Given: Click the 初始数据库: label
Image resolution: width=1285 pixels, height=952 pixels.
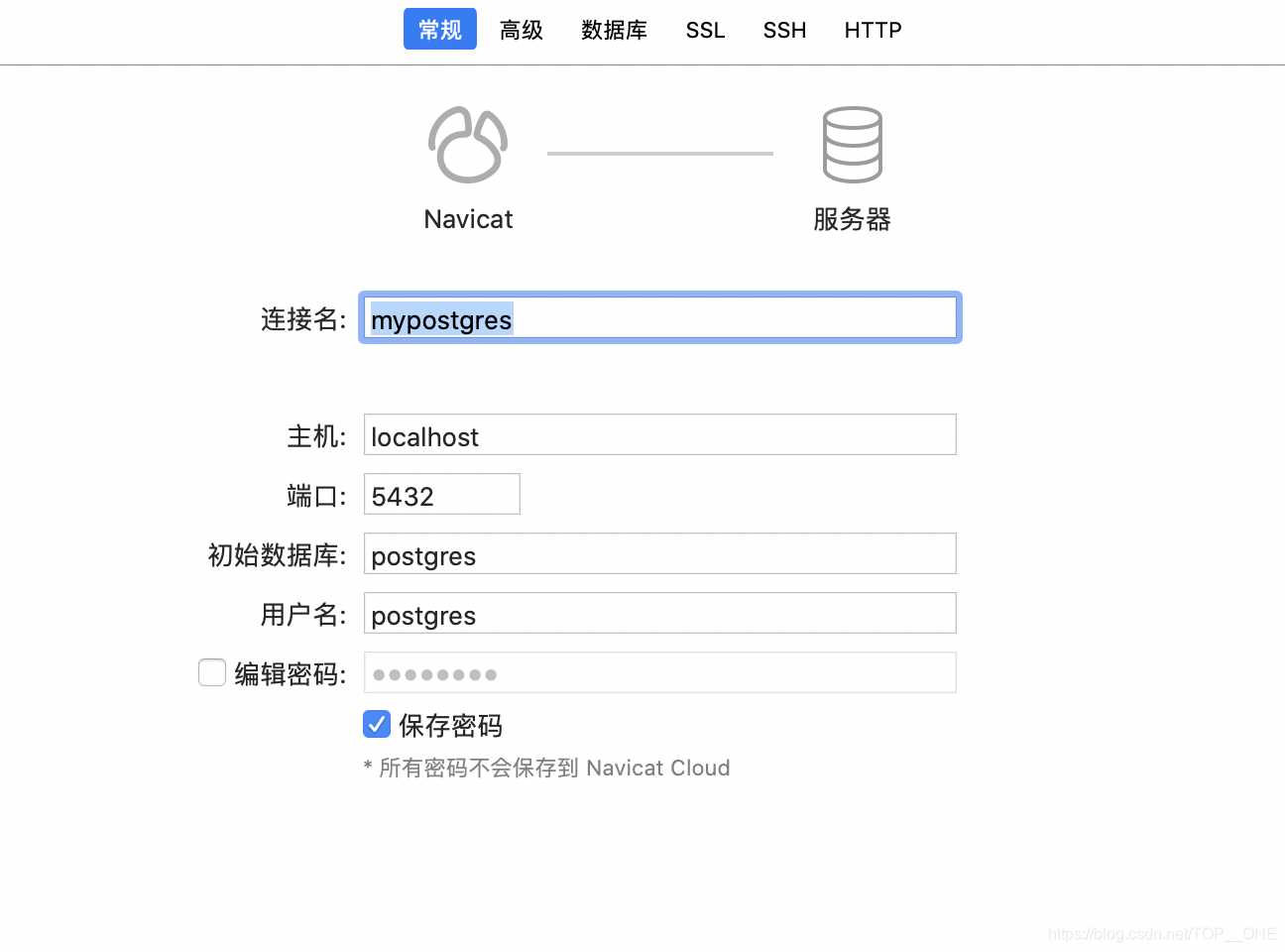Looking at the screenshot, I should 278,555.
